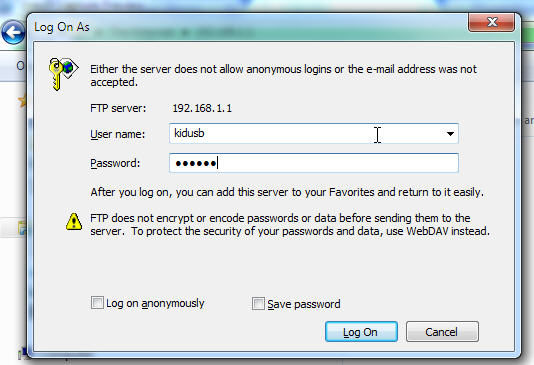Click the partially hidden favorites star icon
Image resolution: width=534 pixels, height=365 pixels.
pyautogui.click(x=22, y=101)
